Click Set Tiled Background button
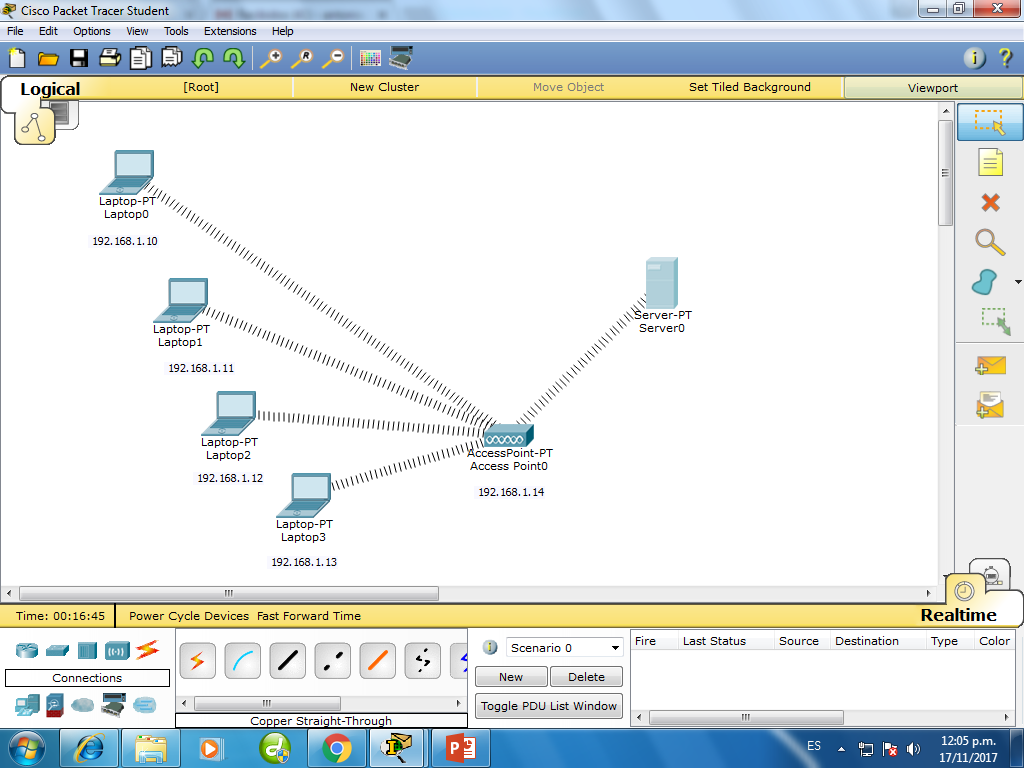 (750, 87)
